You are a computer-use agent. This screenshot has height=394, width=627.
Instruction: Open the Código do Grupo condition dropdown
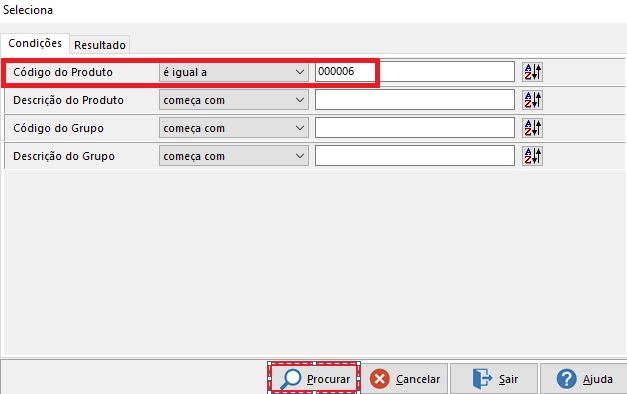coord(234,128)
